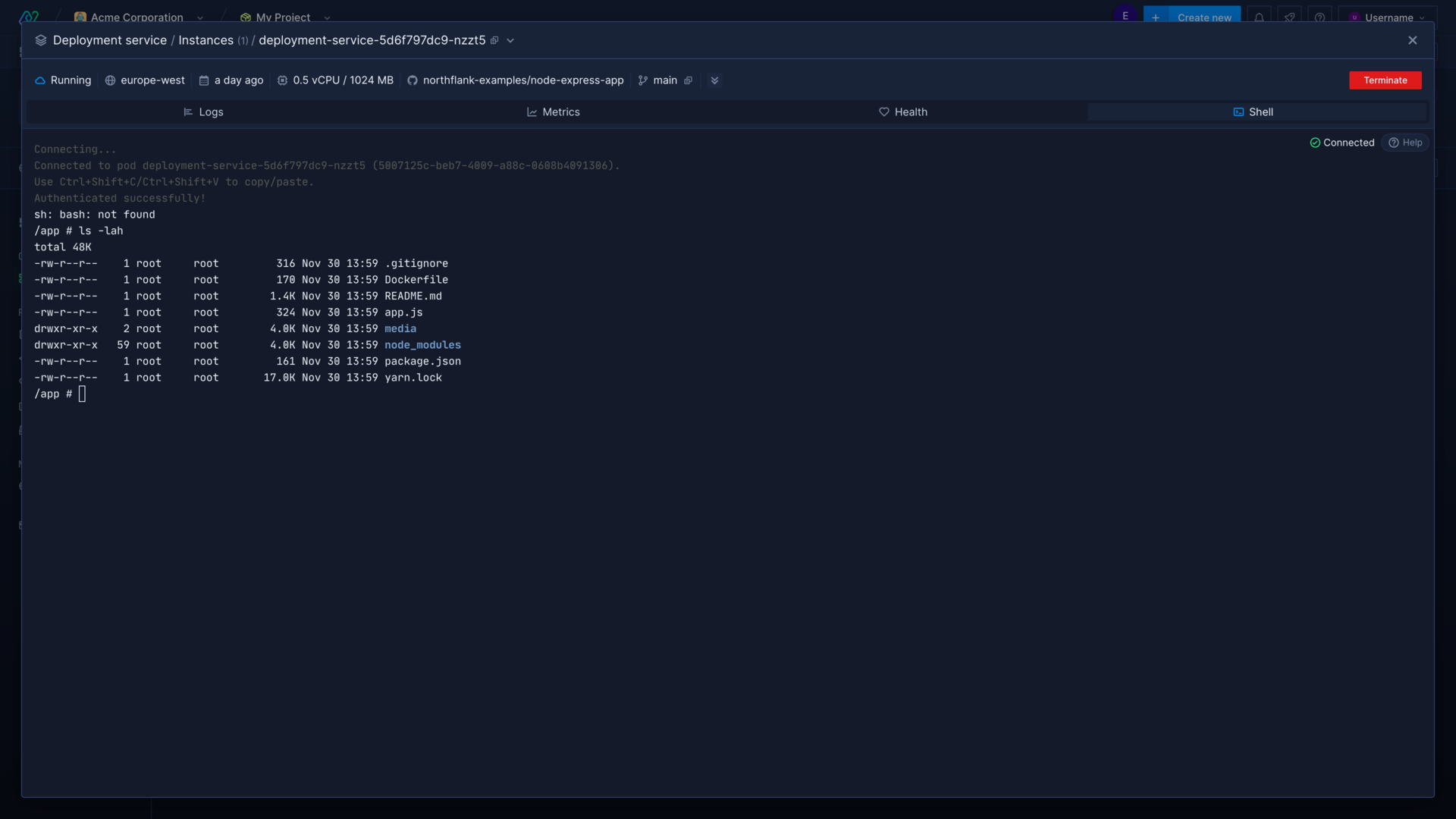Click the close panel button
This screenshot has width=1456, height=819.
(x=1412, y=40)
